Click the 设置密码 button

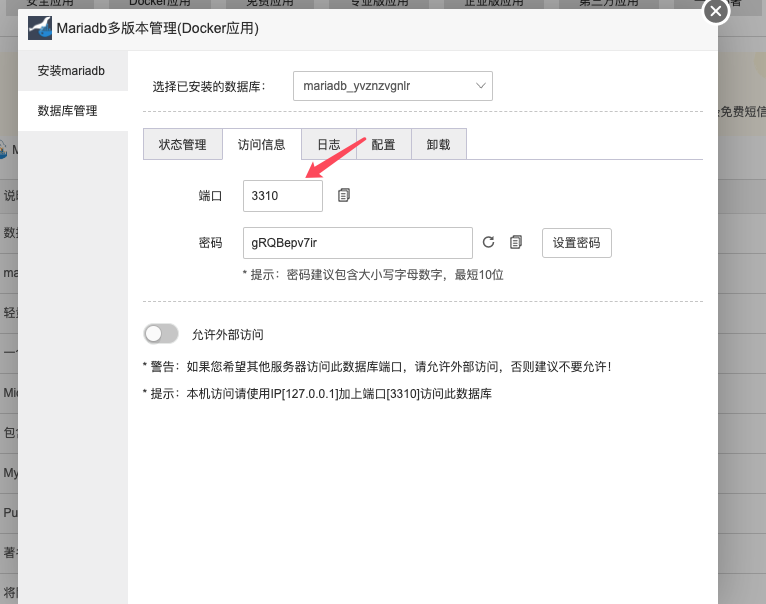click(576, 243)
